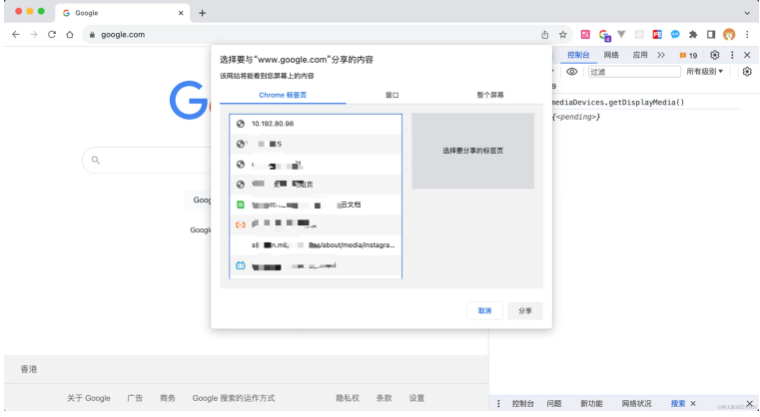Open the 商务 footer link
The image size is (760, 417).
pyautogui.click(x=168, y=398)
